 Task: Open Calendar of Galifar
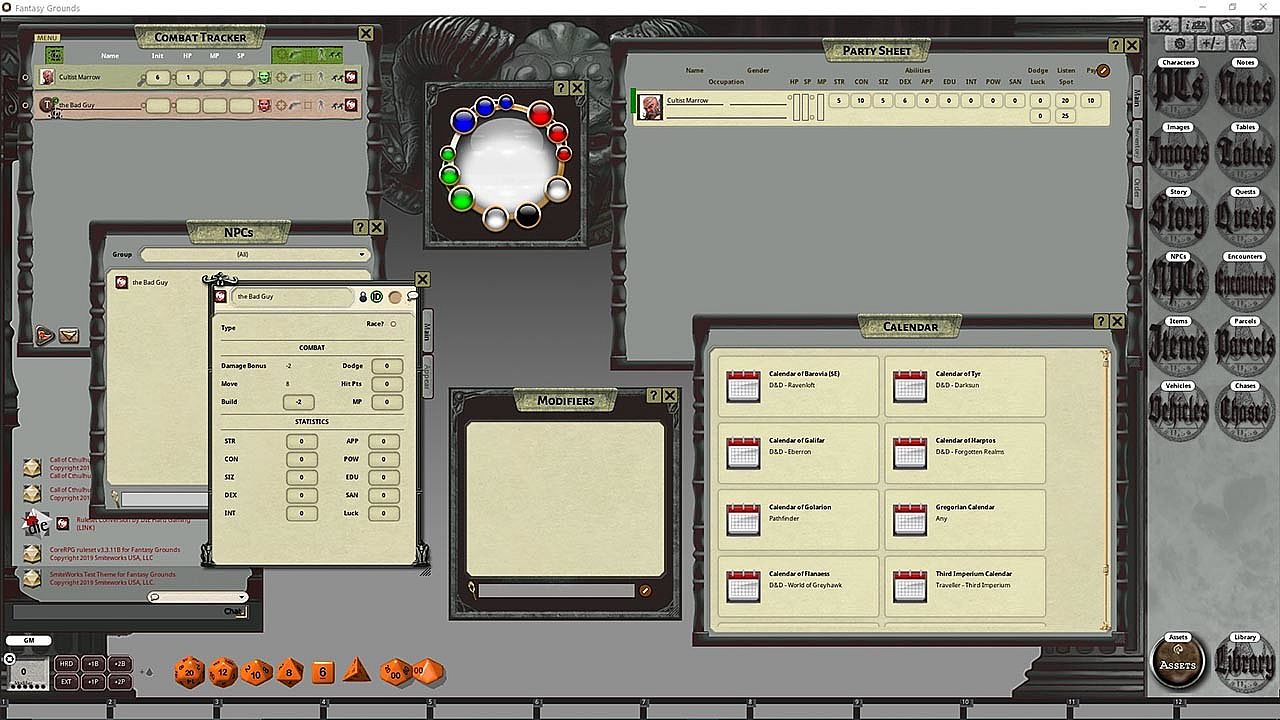tap(798, 453)
